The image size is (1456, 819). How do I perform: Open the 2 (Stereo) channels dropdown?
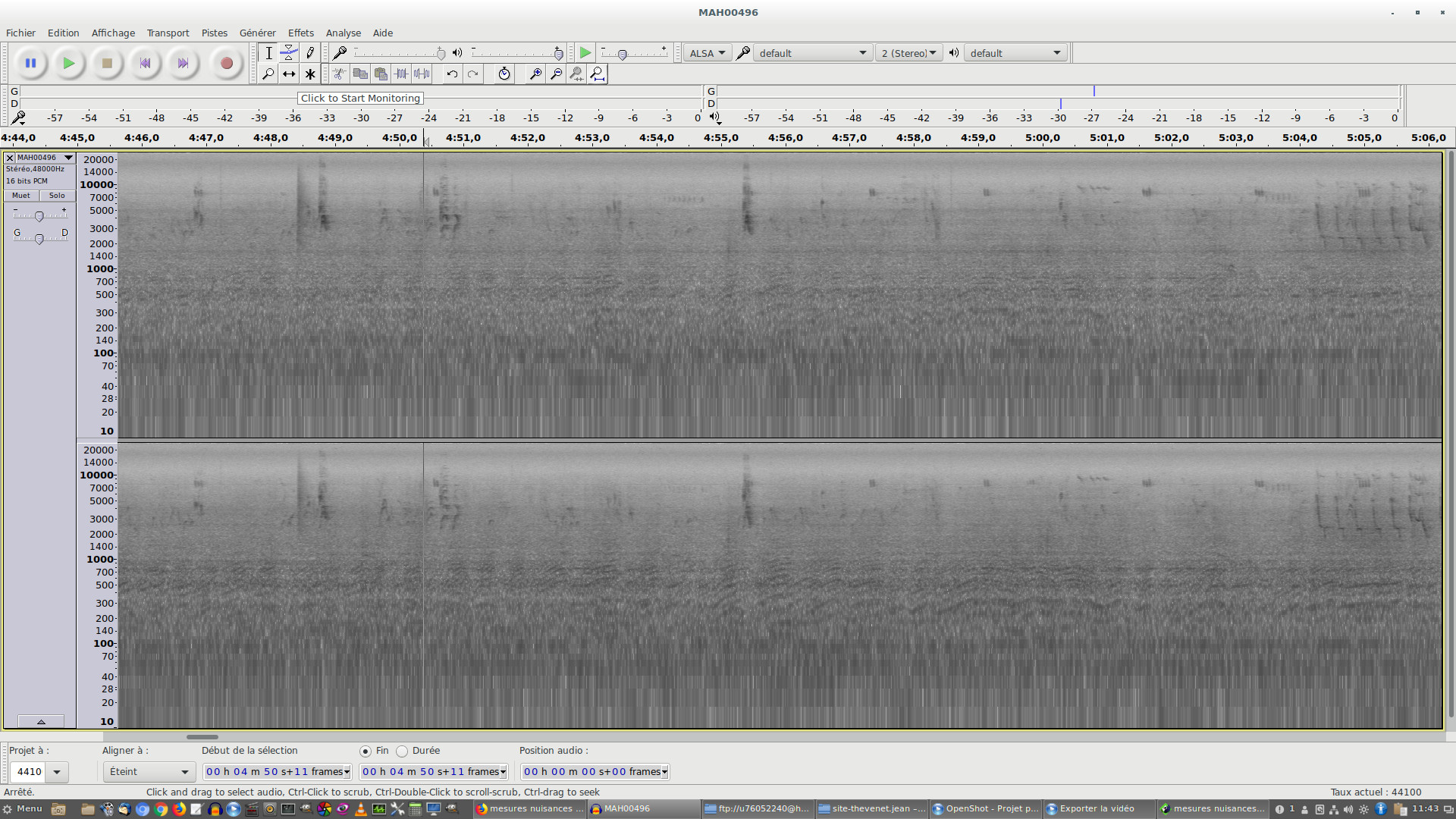908,53
